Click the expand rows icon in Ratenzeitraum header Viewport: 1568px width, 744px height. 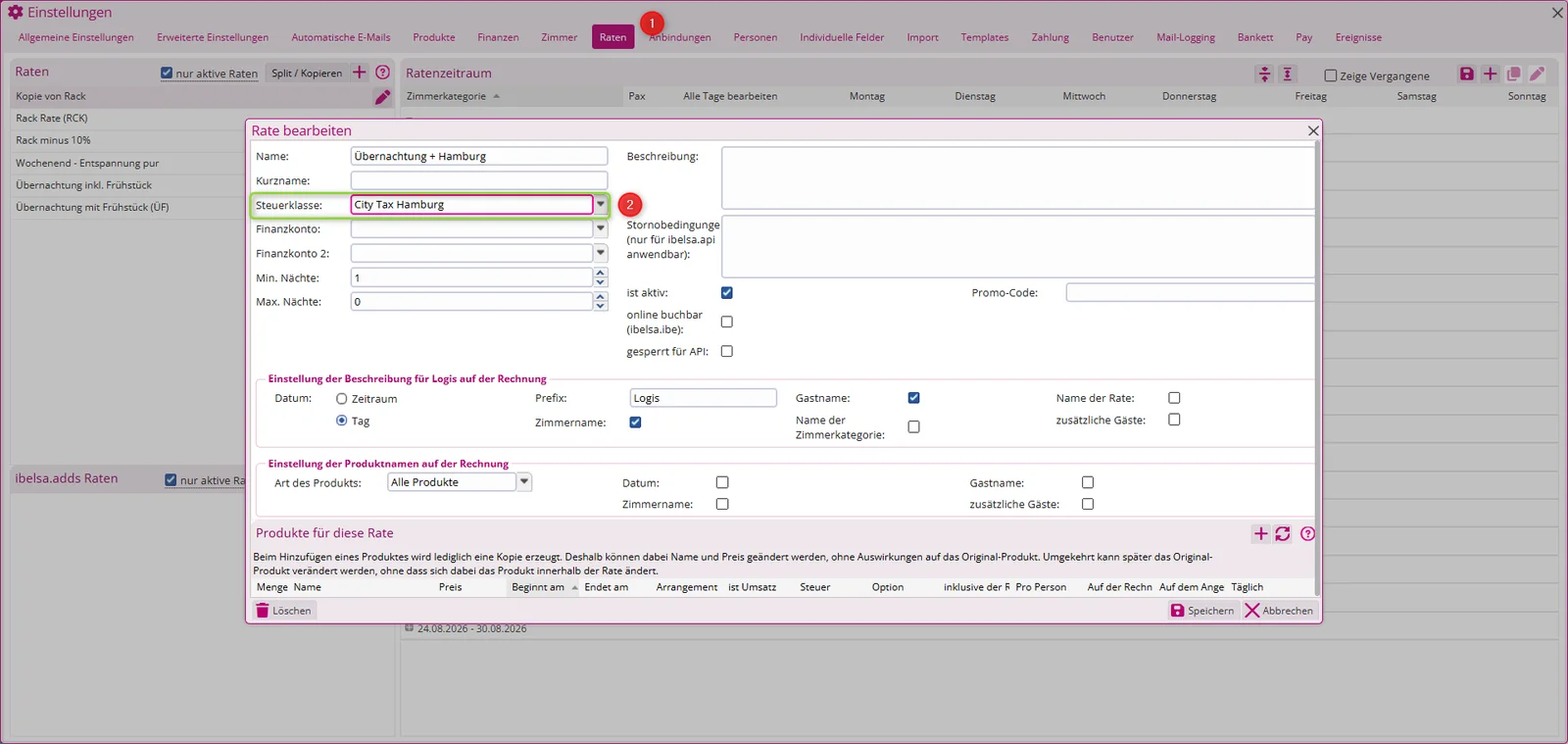pos(1288,74)
